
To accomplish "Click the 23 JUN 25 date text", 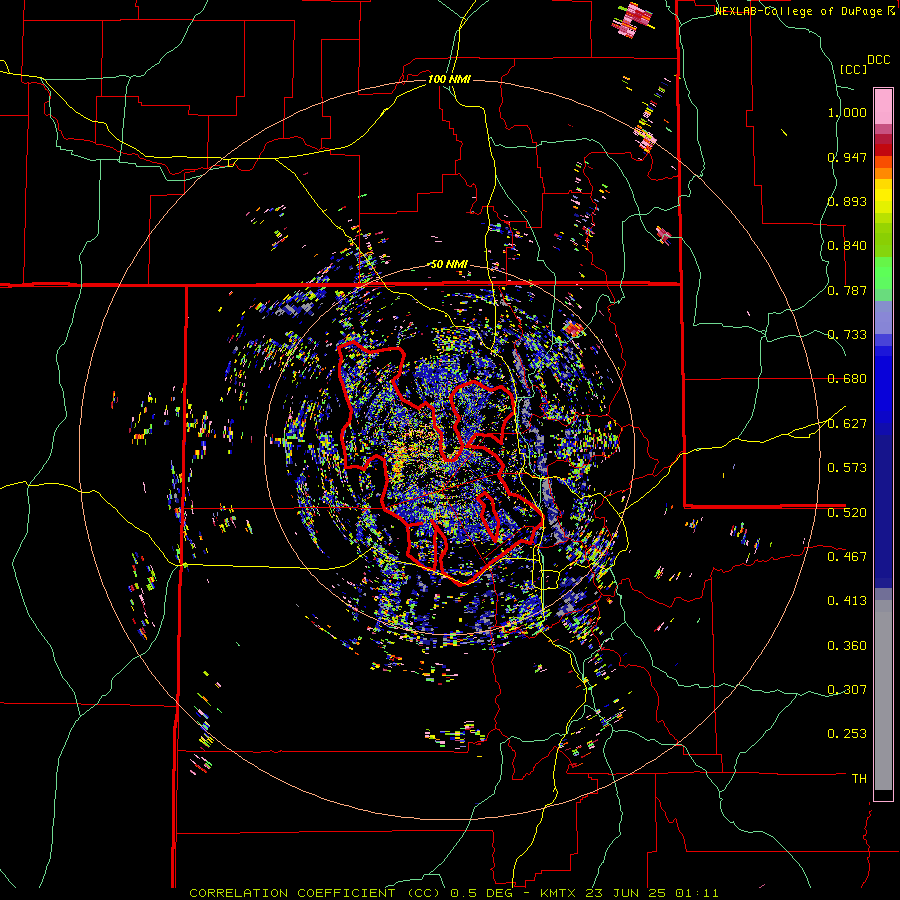I will click(626, 893).
